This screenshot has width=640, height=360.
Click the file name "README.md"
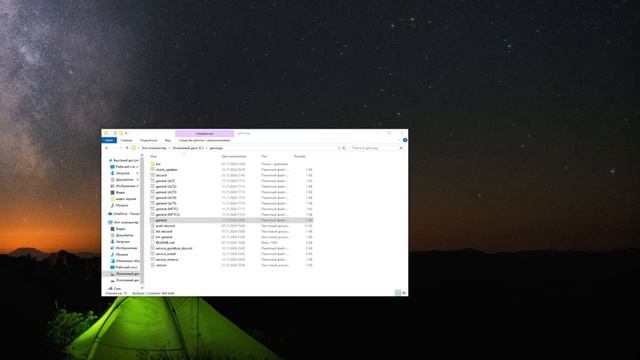(164, 242)
